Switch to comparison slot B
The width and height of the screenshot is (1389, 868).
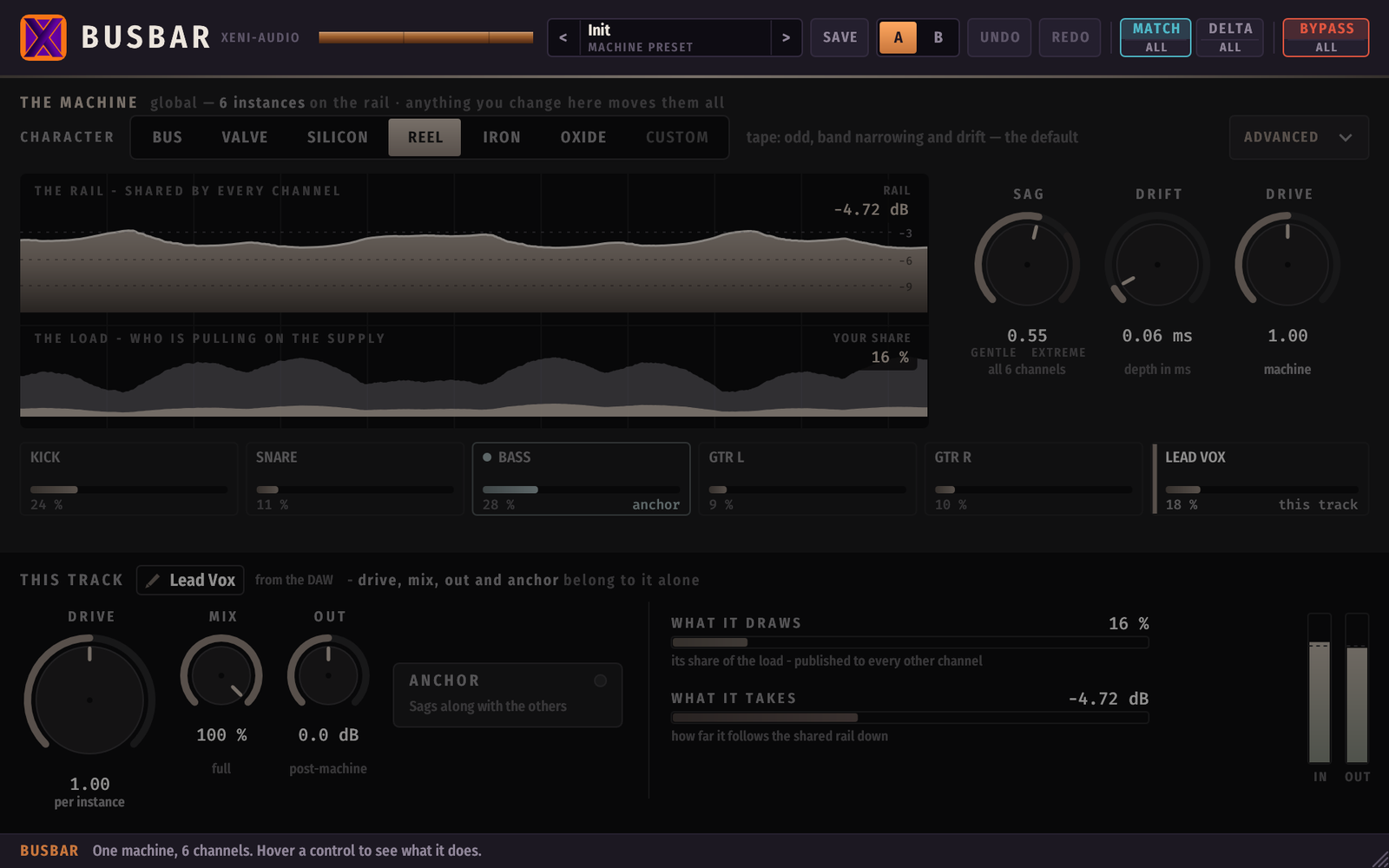pos(938,37)
